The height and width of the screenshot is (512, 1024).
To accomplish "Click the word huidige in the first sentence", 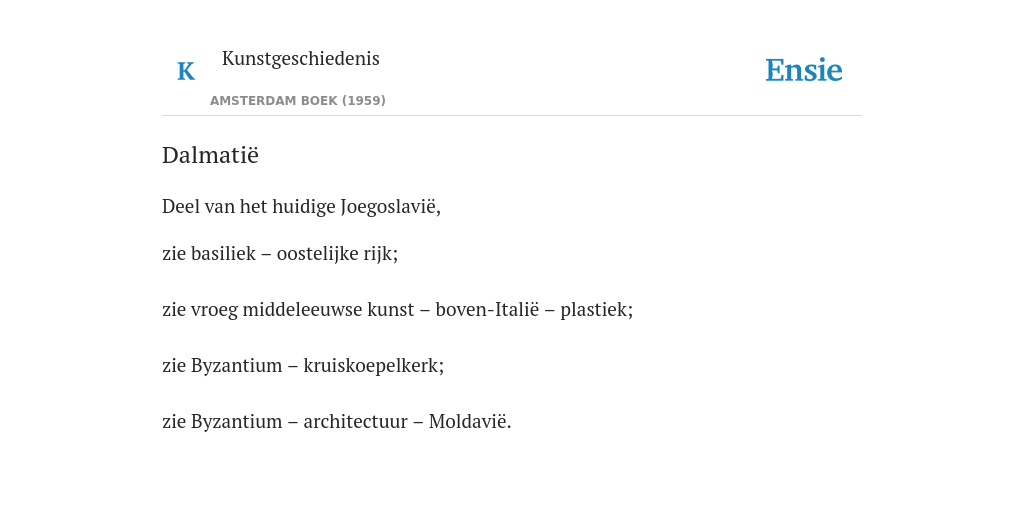I will (x=304, y=207).
